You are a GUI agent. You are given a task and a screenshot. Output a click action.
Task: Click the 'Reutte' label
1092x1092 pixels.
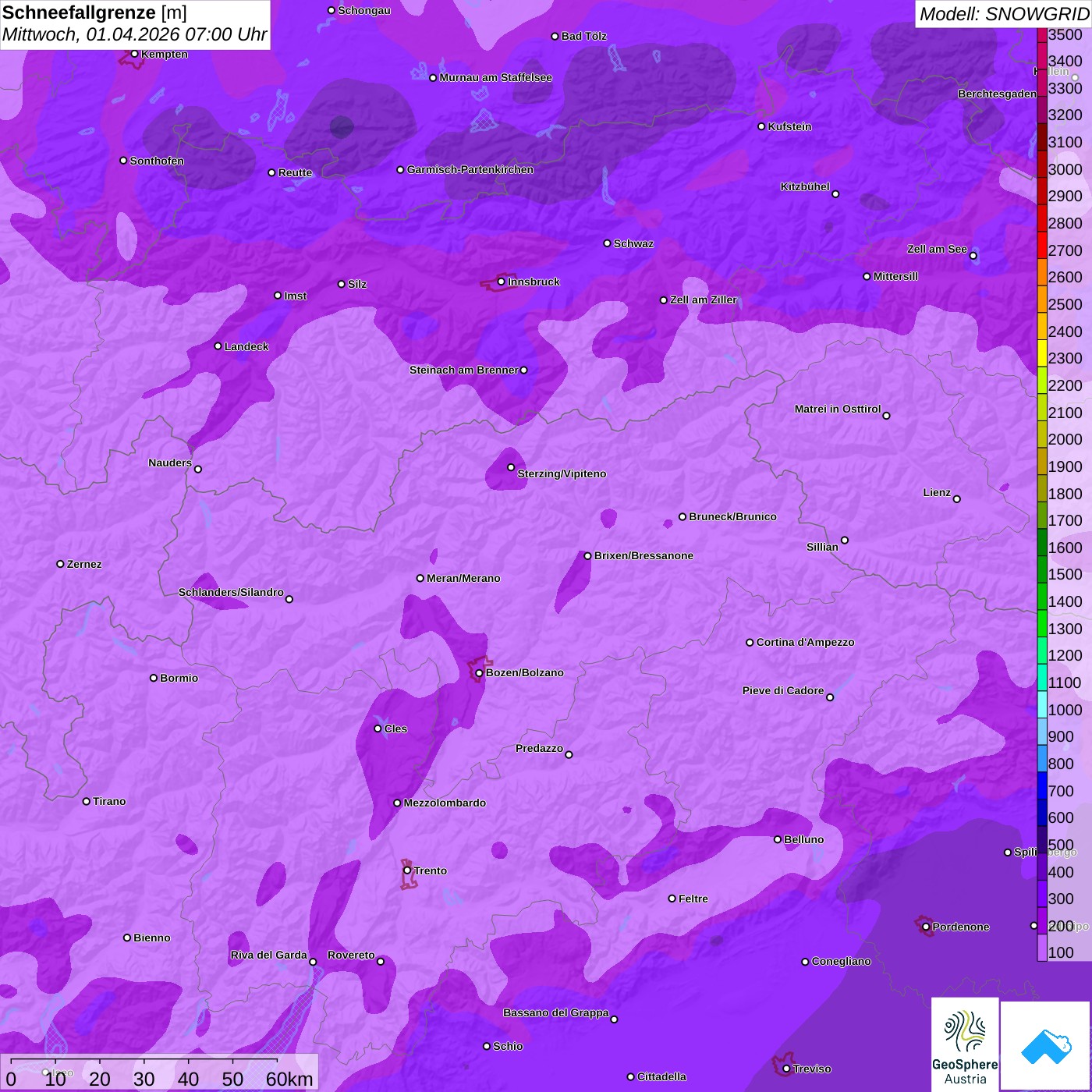pos(295,172)
